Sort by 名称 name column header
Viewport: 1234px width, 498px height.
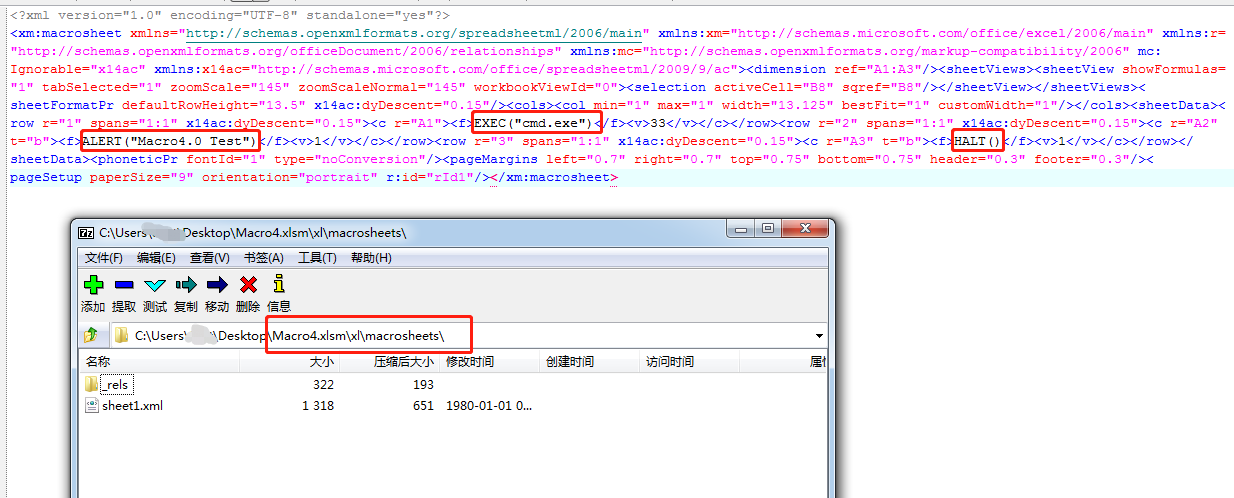[98, 362]
